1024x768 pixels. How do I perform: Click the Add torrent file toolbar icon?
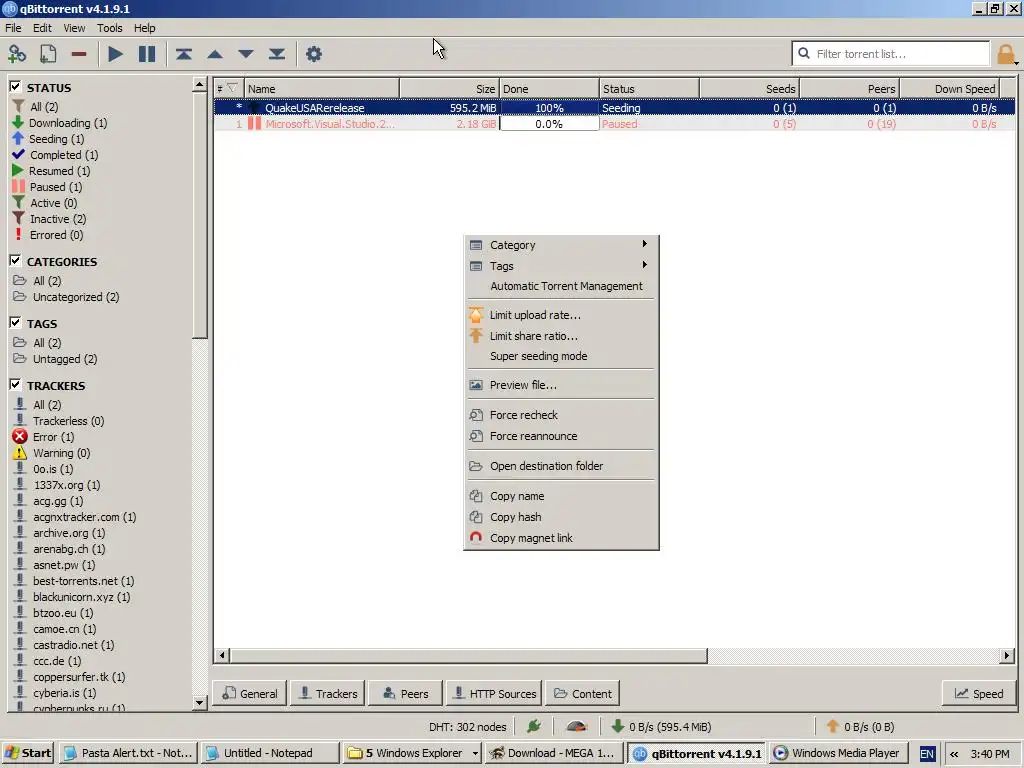(48, 54)
